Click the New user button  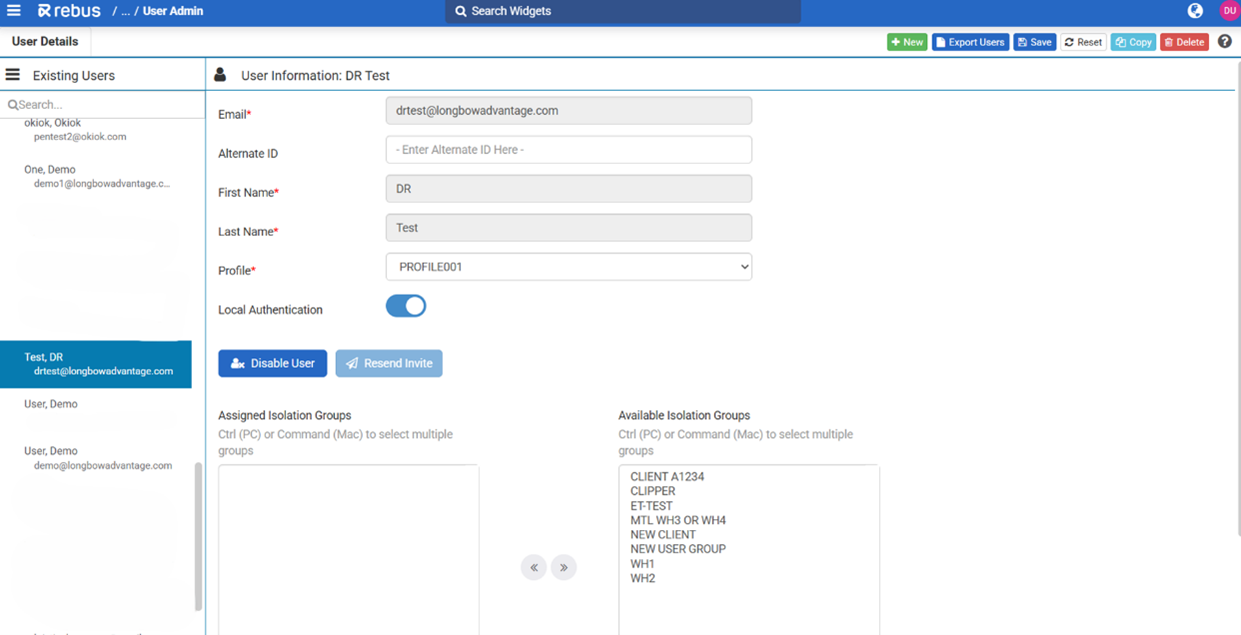tap(907, 42)
